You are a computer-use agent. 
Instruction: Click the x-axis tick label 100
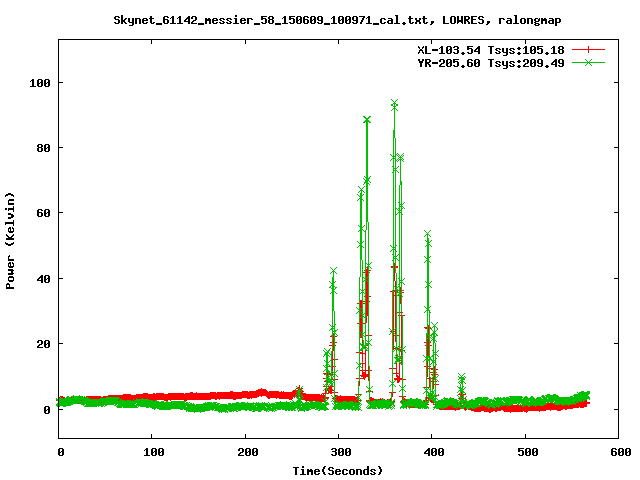pyautogui.click(x=152, y=453)
